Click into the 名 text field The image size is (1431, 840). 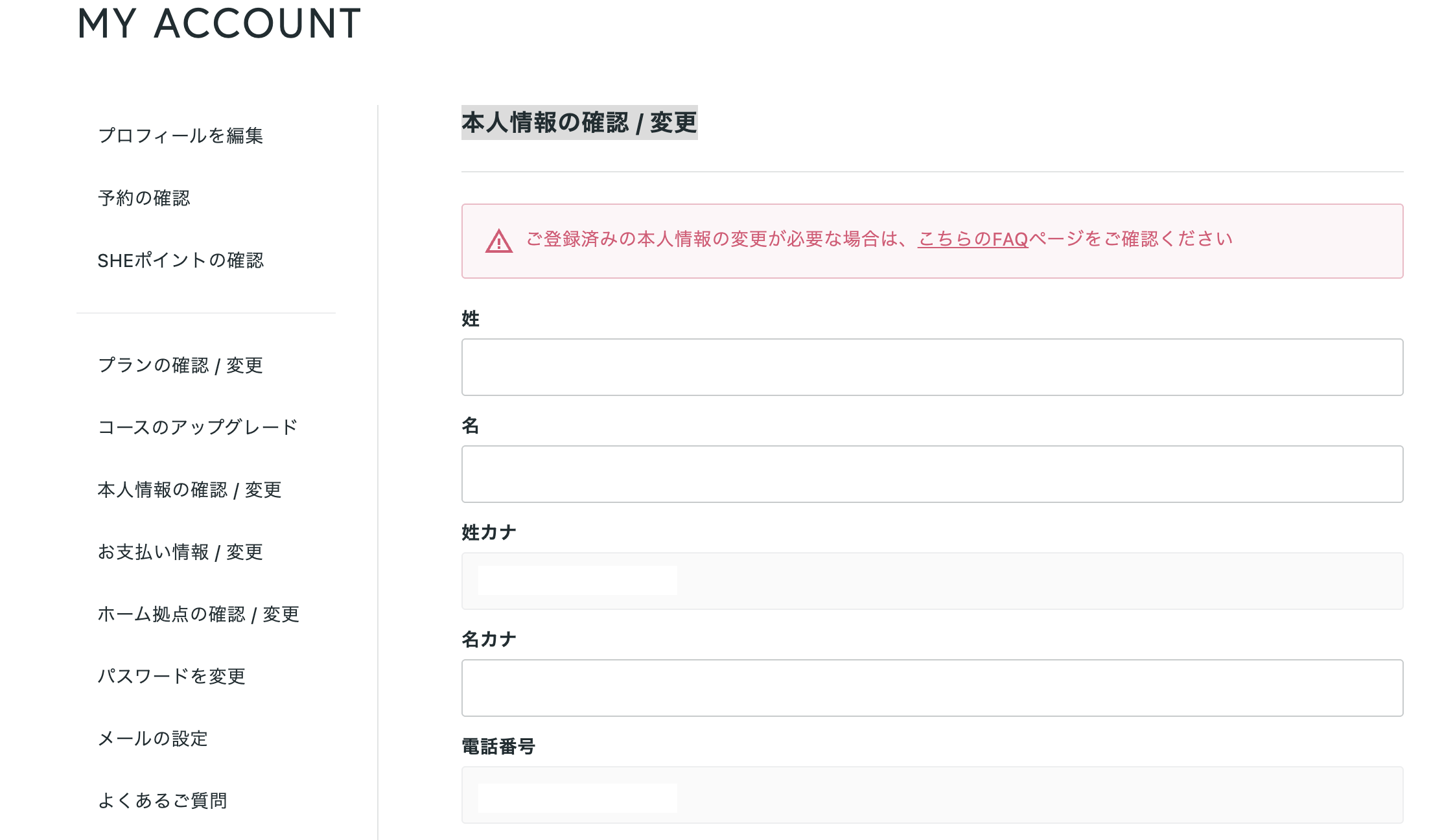pyautogui.click(x=932, y=474)
